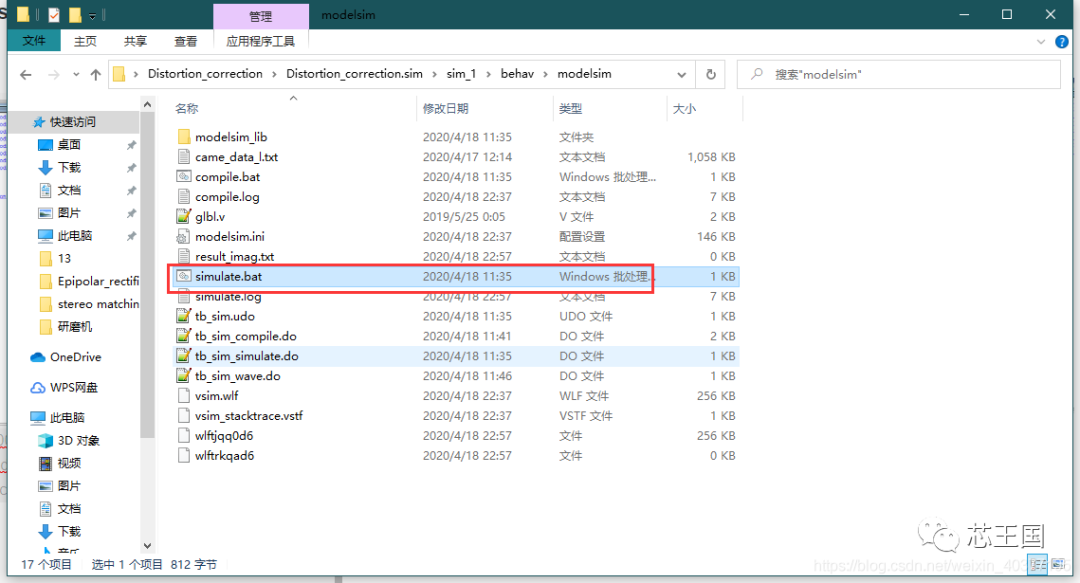Expand the ribbon with chevron
The image size is (1080, 583).
tap(1041, 41)
